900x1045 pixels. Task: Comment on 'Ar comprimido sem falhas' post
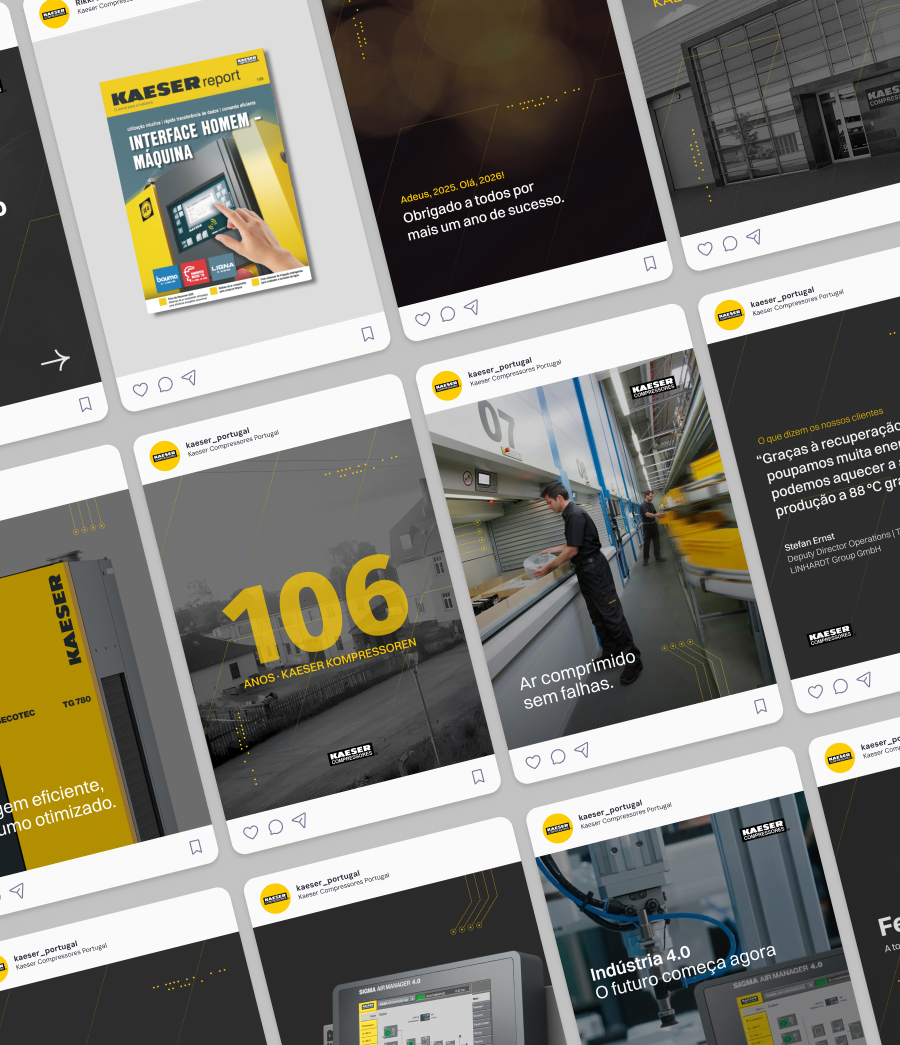pos(558,756)
